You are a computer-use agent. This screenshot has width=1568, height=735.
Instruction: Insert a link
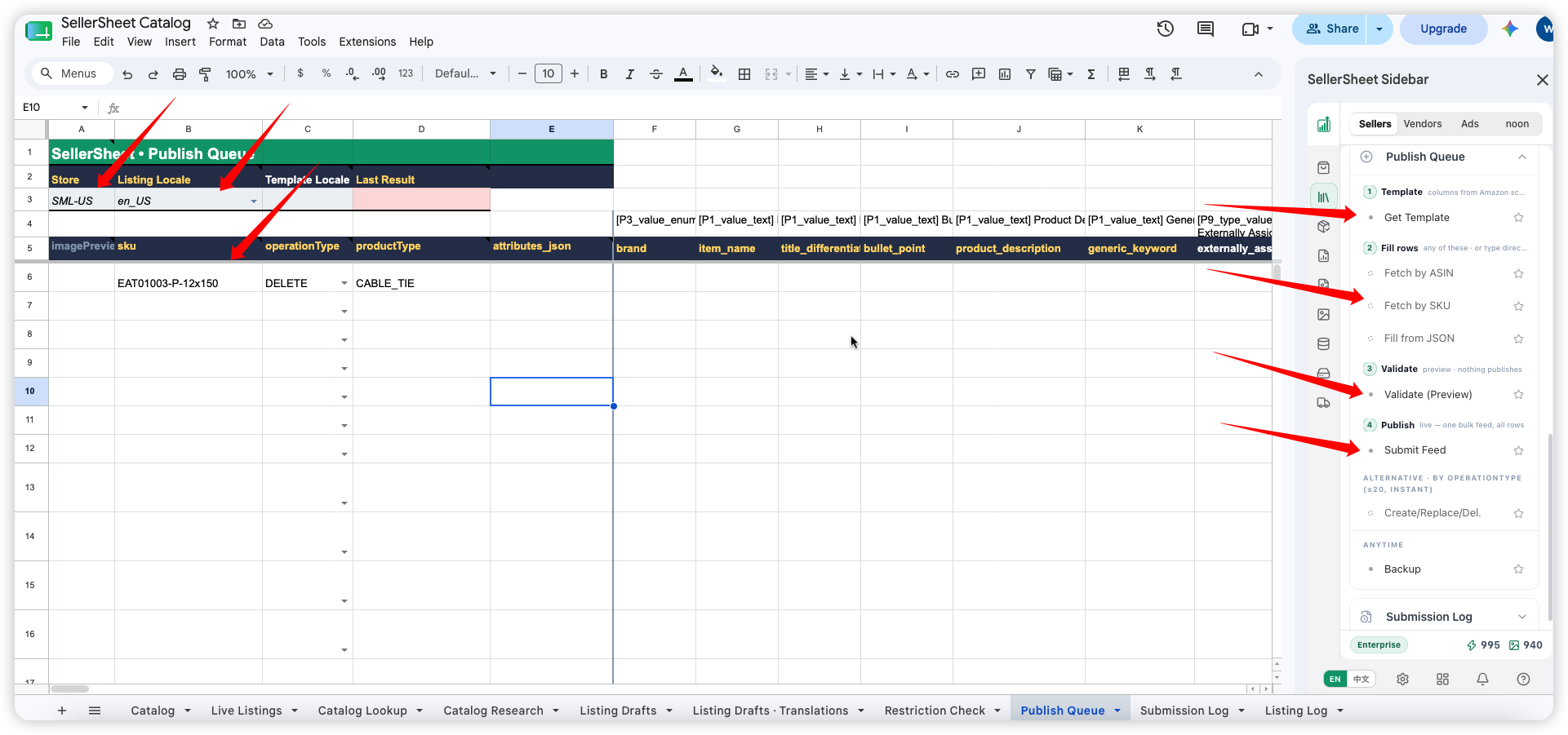953,74
